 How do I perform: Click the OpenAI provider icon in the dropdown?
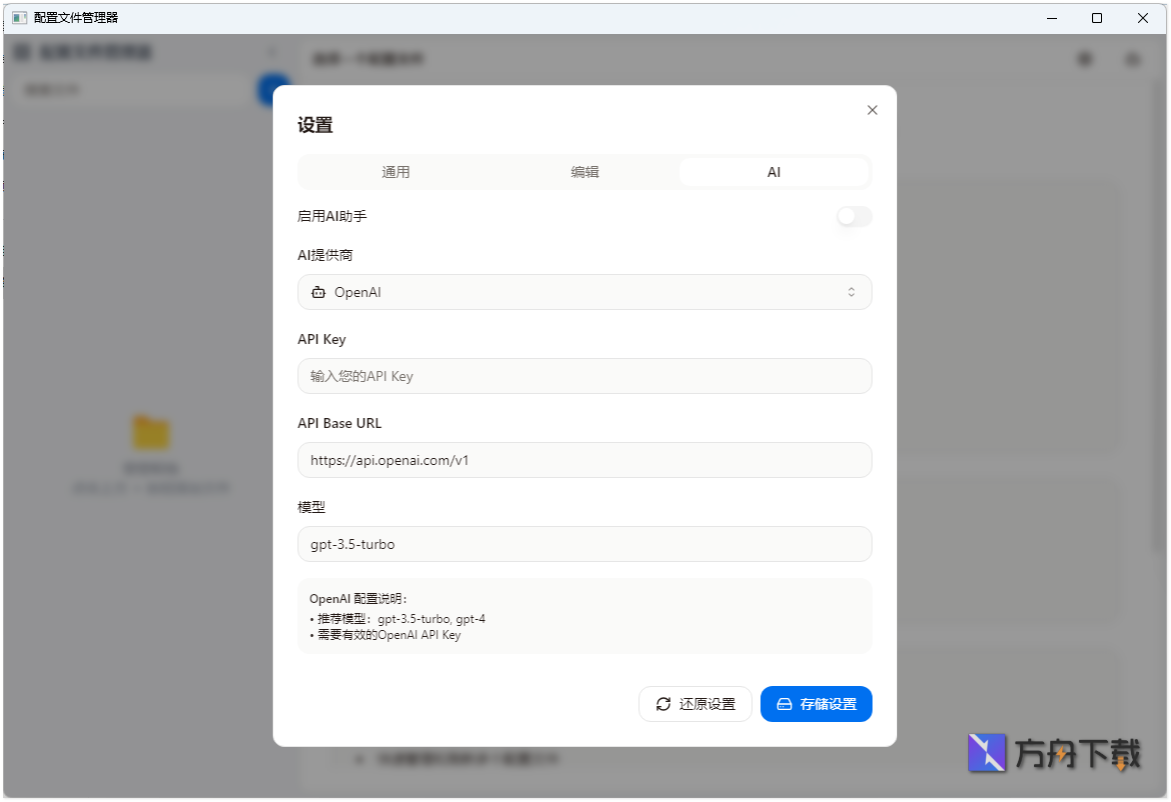[317, 291]
